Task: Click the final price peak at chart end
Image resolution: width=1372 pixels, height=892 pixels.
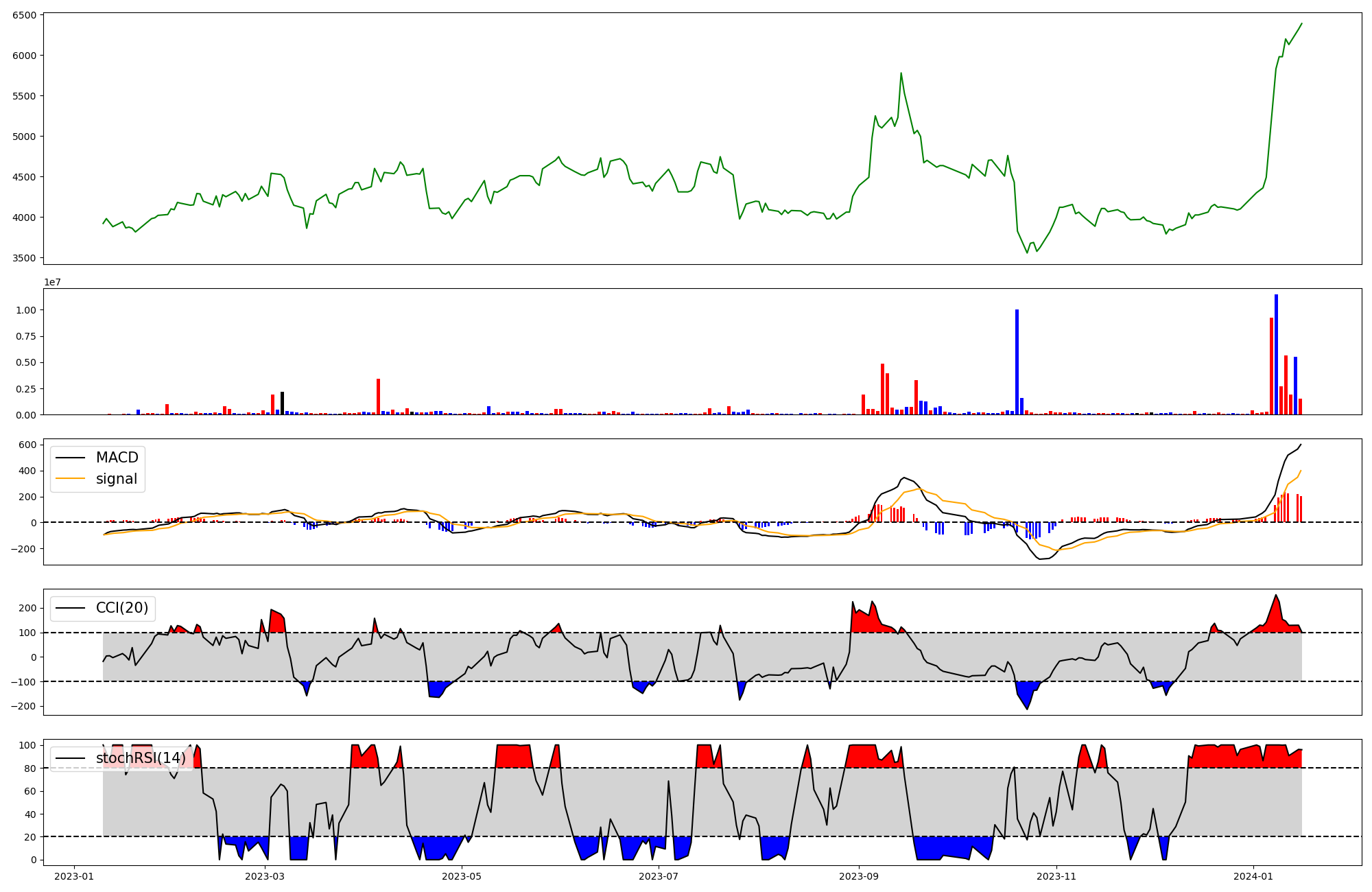Action: click(1301, 24)
